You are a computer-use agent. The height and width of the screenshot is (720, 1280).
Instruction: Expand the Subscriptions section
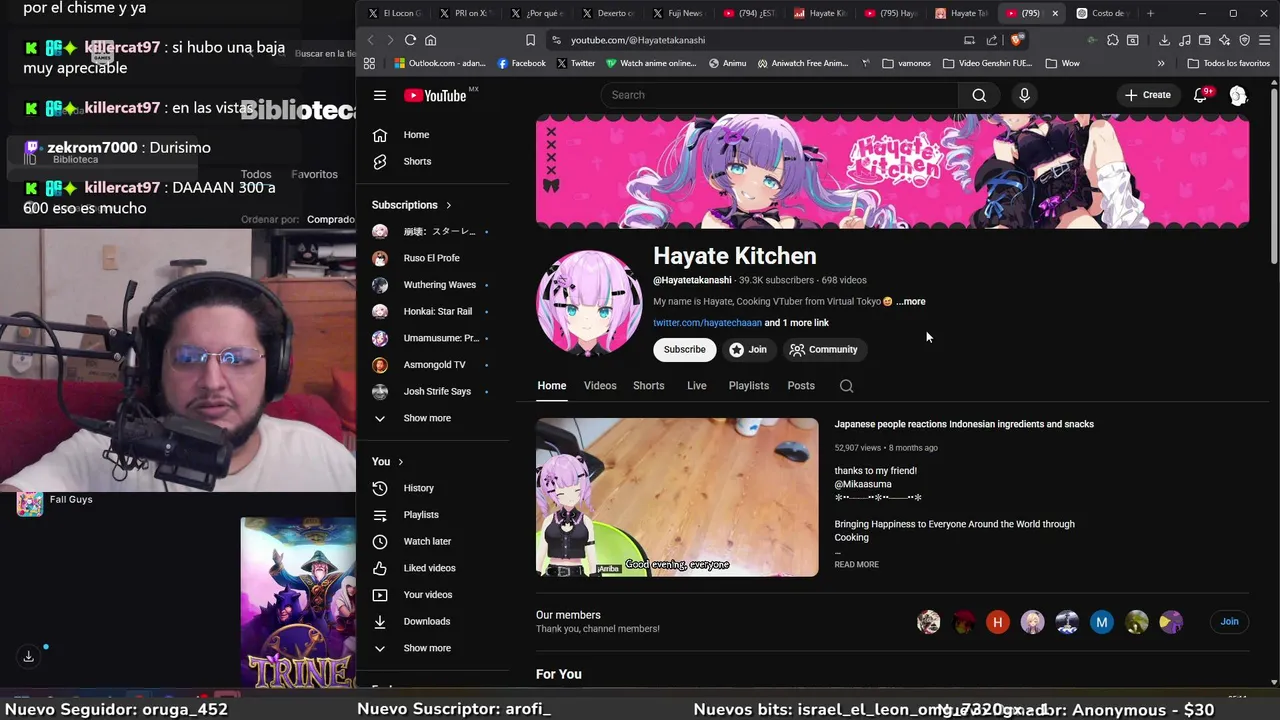[x=411, y=205]
